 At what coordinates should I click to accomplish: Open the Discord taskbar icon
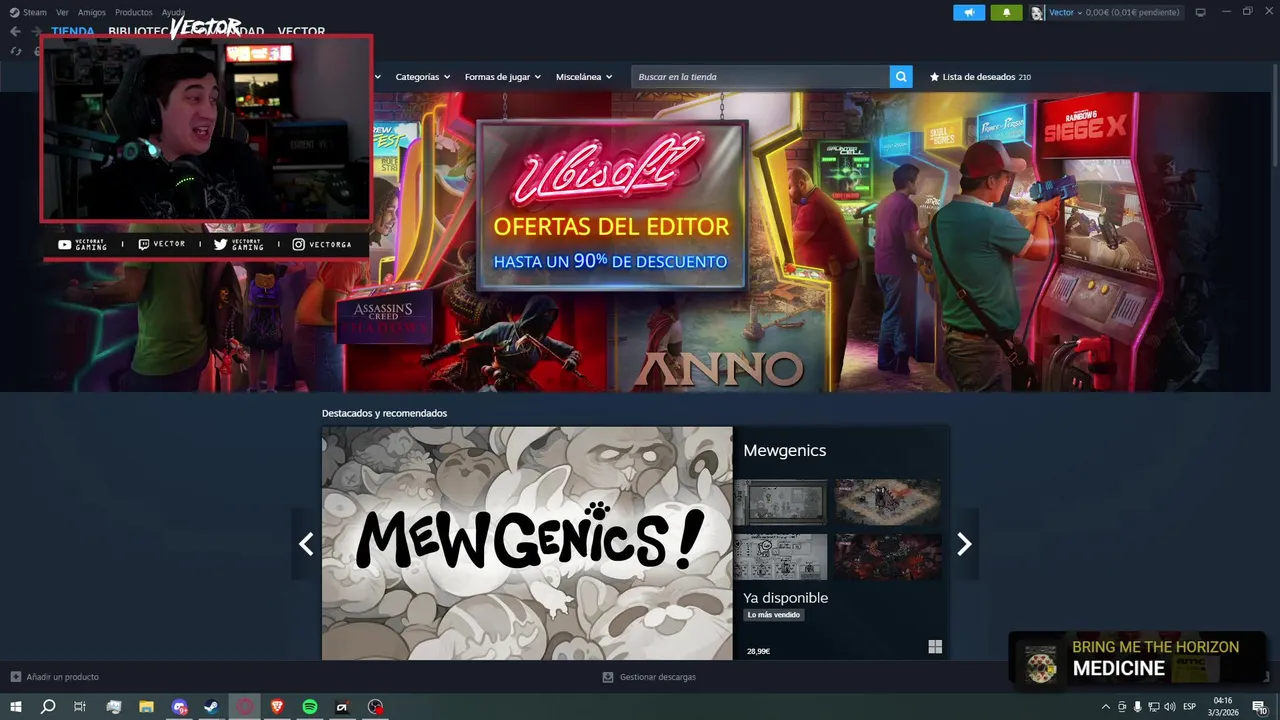click(179, 707)
